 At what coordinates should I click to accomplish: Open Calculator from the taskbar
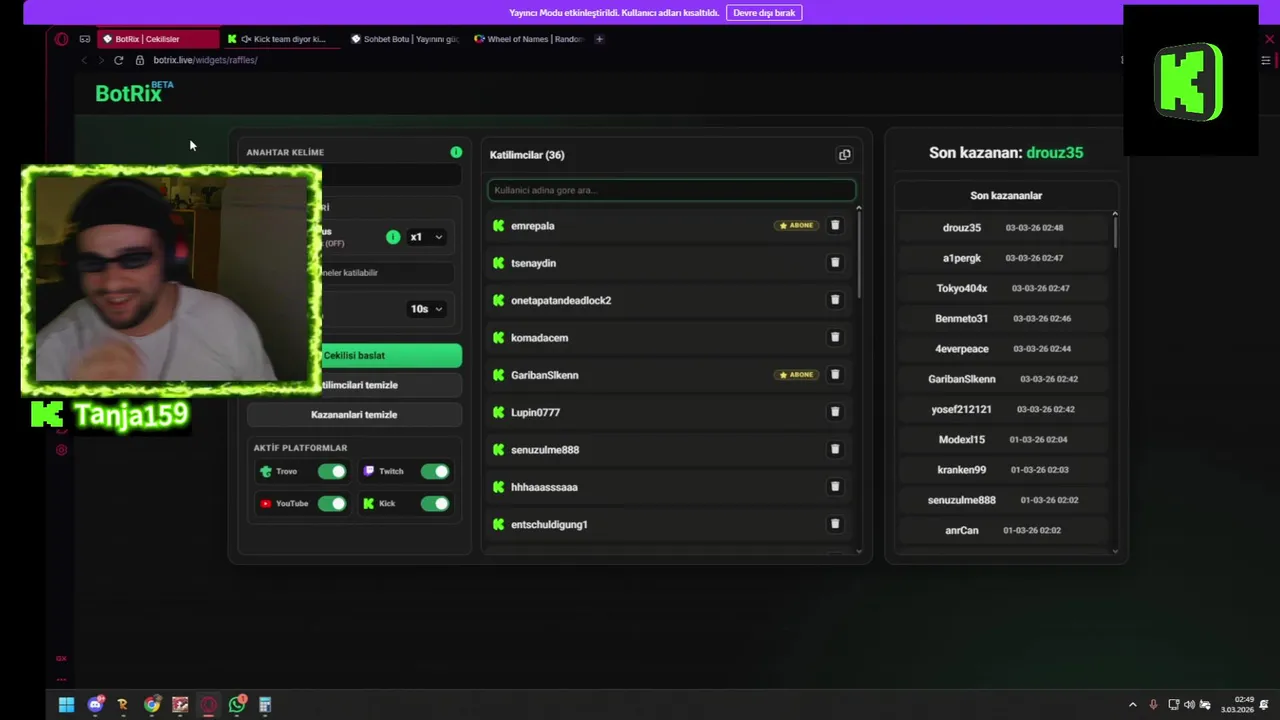pos(265,705)
